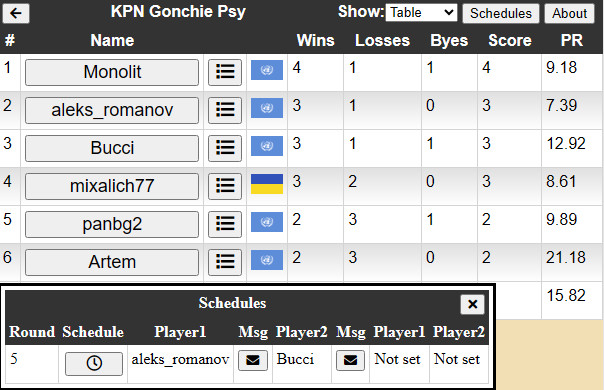Open the match list icon for Bucci
Screen dimensions: 604x390
[225, 148]
